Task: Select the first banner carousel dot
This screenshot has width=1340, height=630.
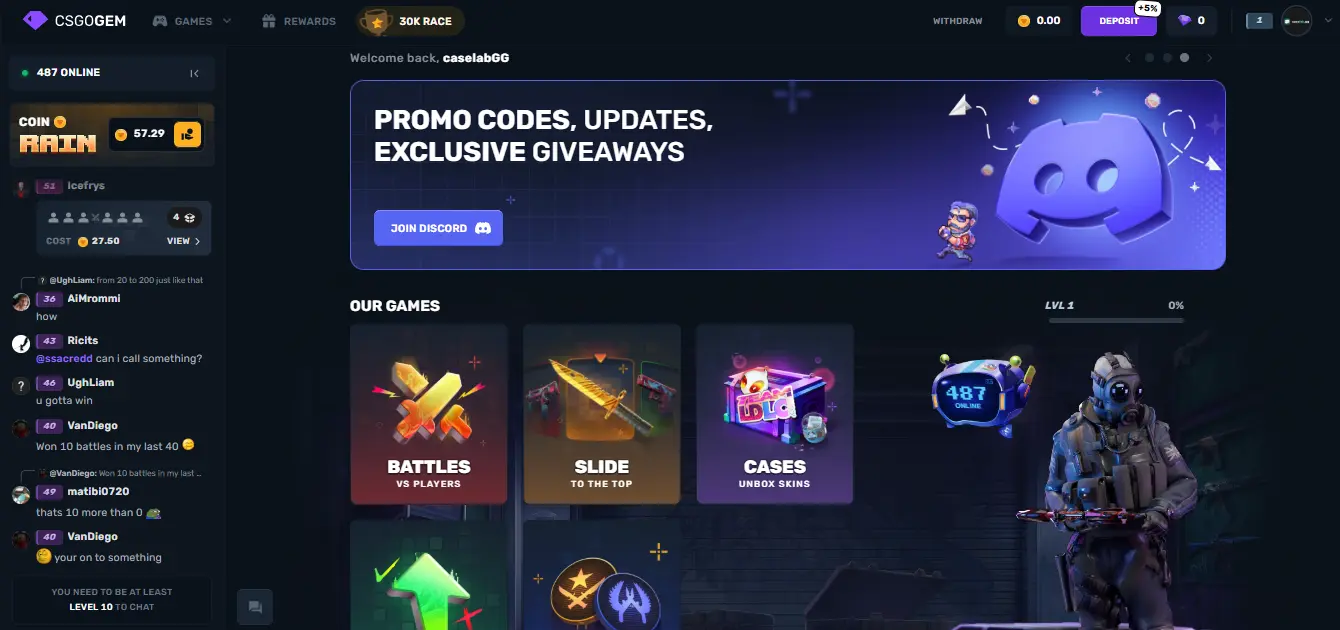Action: click(1148, 58)
